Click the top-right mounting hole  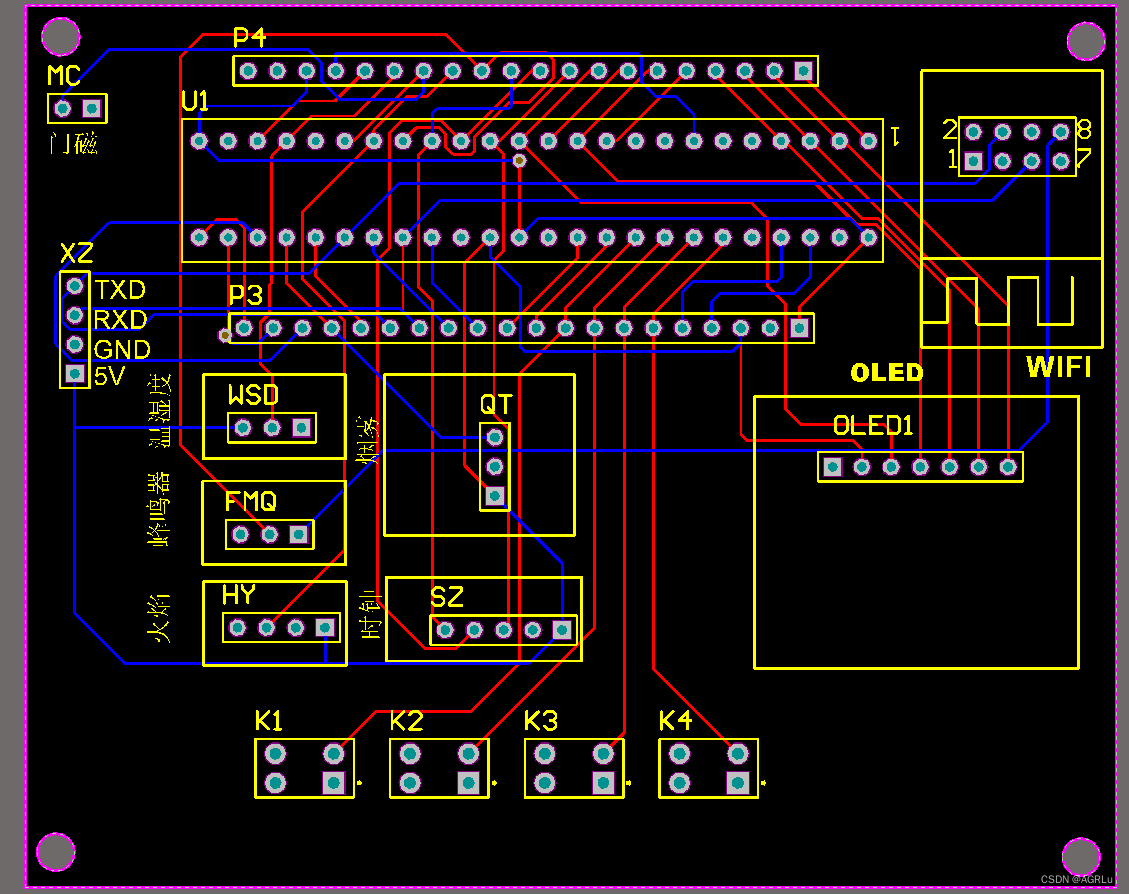coord(1085,41)
